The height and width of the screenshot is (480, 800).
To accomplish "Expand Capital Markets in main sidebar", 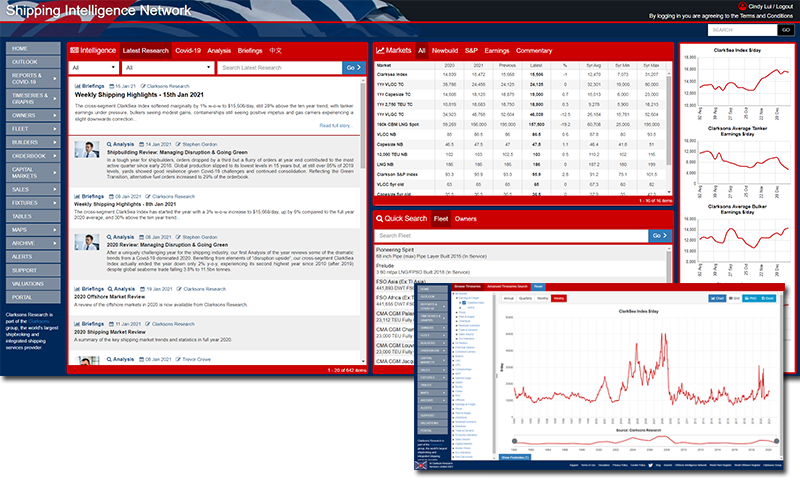I will (33, 172).
